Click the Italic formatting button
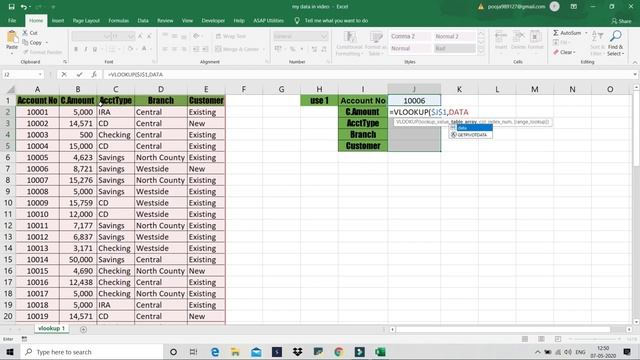This screenshot has width=640, height=360. tap(85, 49)
